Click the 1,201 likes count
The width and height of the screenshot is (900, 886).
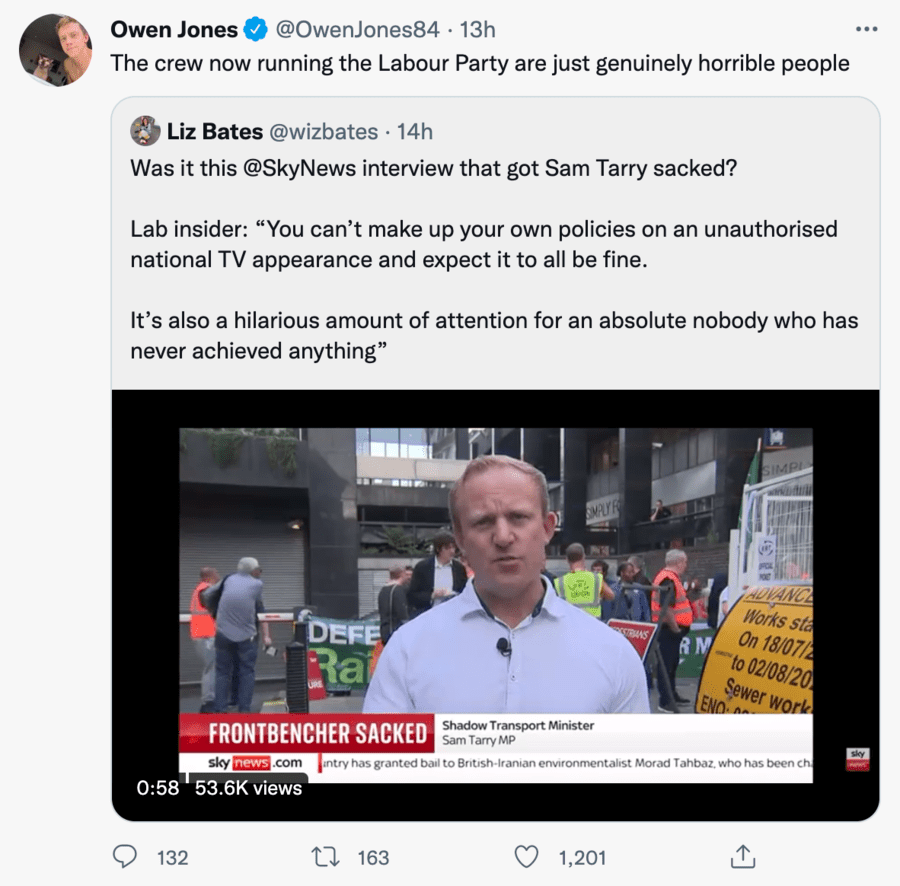click(x=582, y=857)
